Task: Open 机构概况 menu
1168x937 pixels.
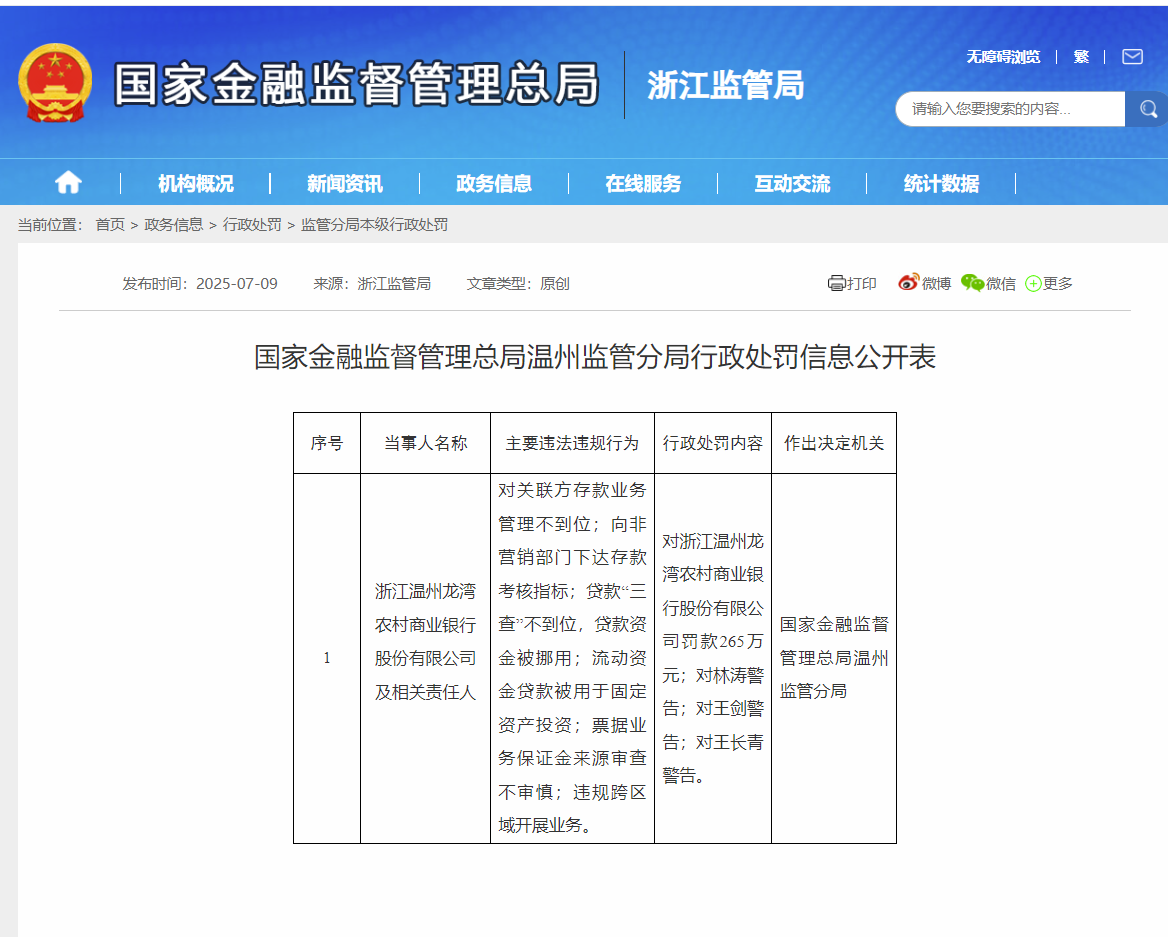Action: point(195,183)
